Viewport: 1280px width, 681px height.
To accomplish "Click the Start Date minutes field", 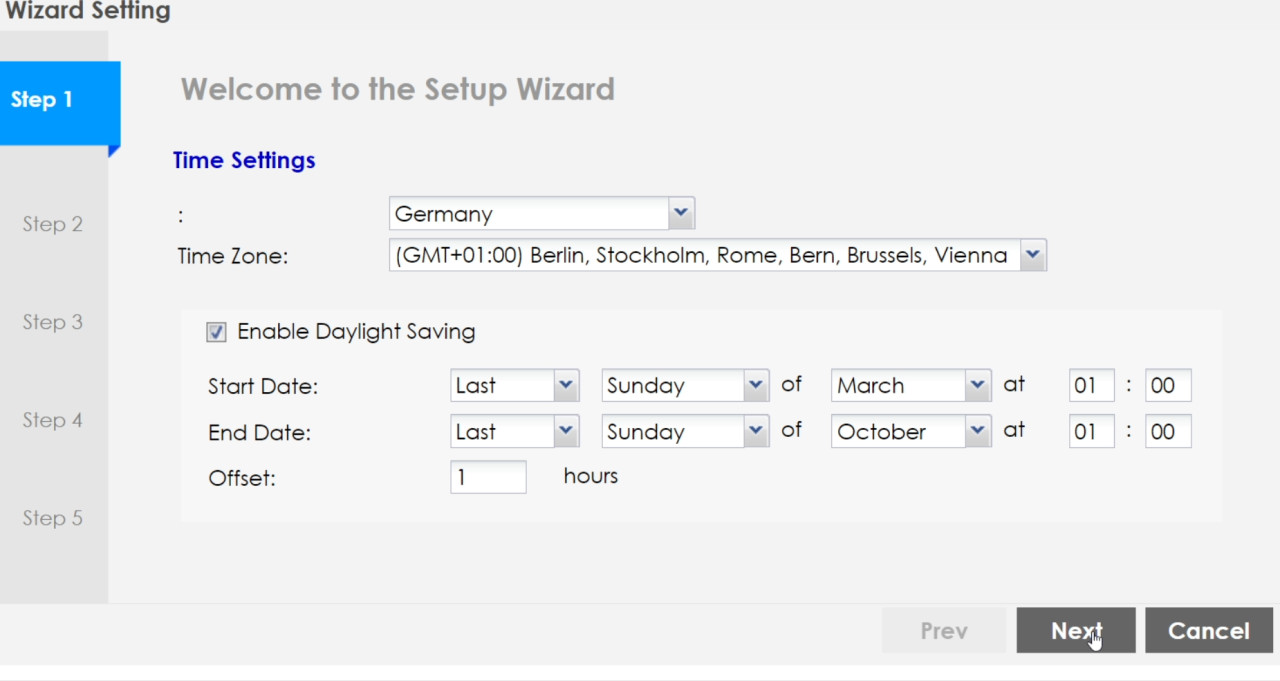I will click(1167, 386).
